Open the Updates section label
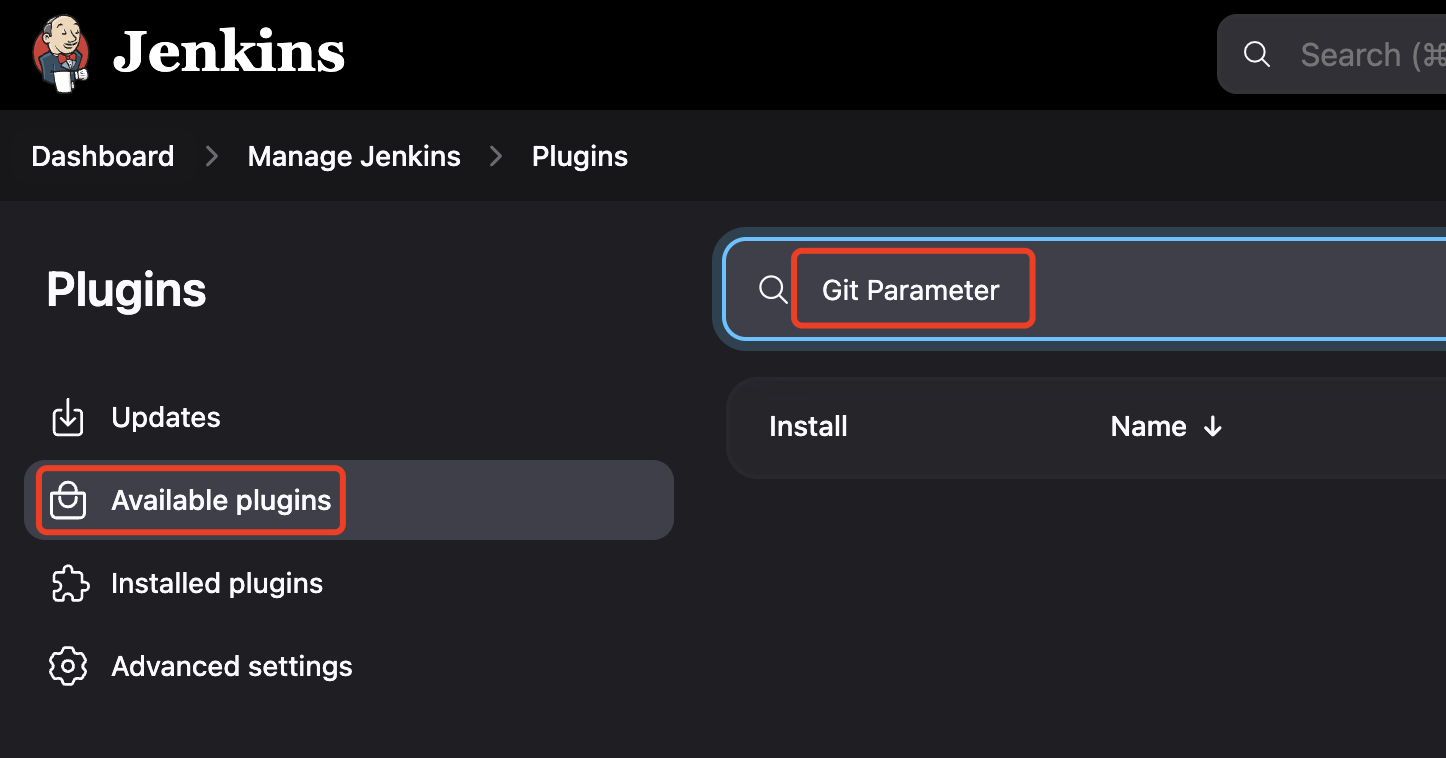 pyautogui.click(x=166, y=418)
